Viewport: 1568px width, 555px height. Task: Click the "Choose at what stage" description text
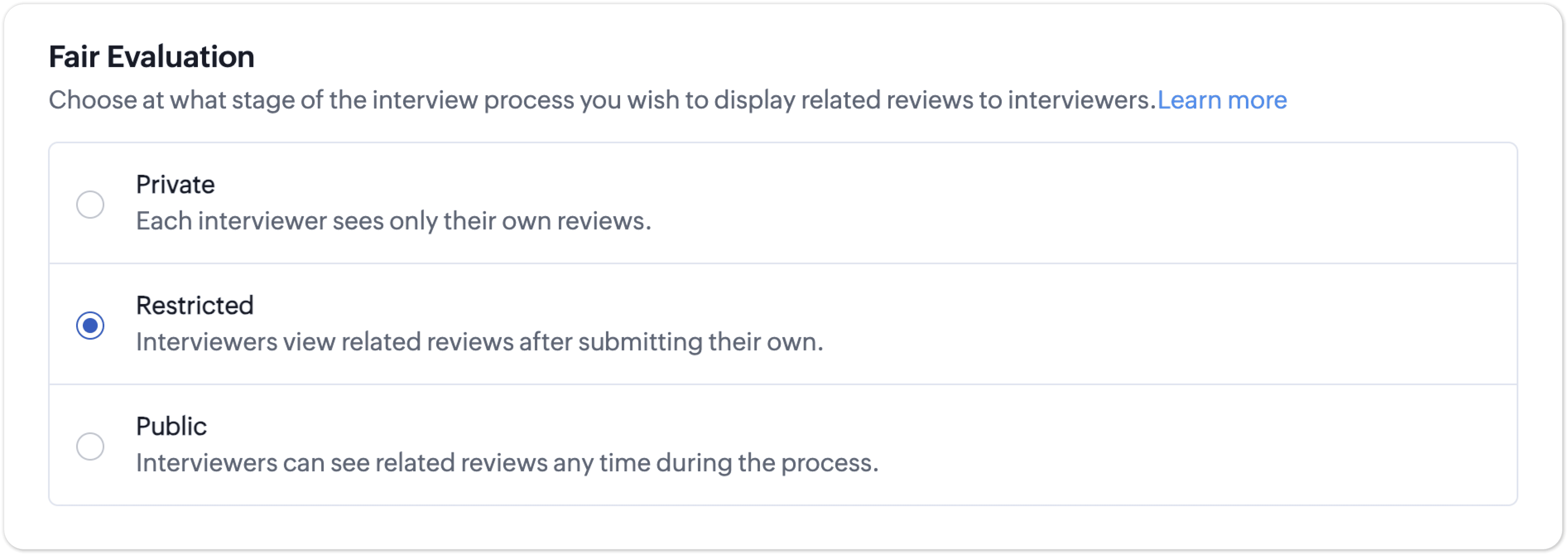[x=602, y=100]
